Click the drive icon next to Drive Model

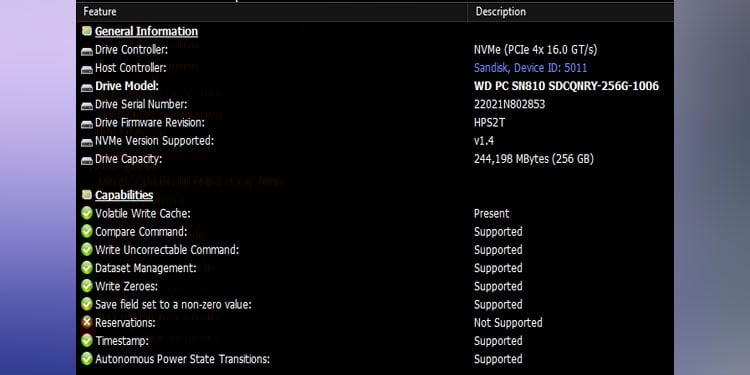87,88
